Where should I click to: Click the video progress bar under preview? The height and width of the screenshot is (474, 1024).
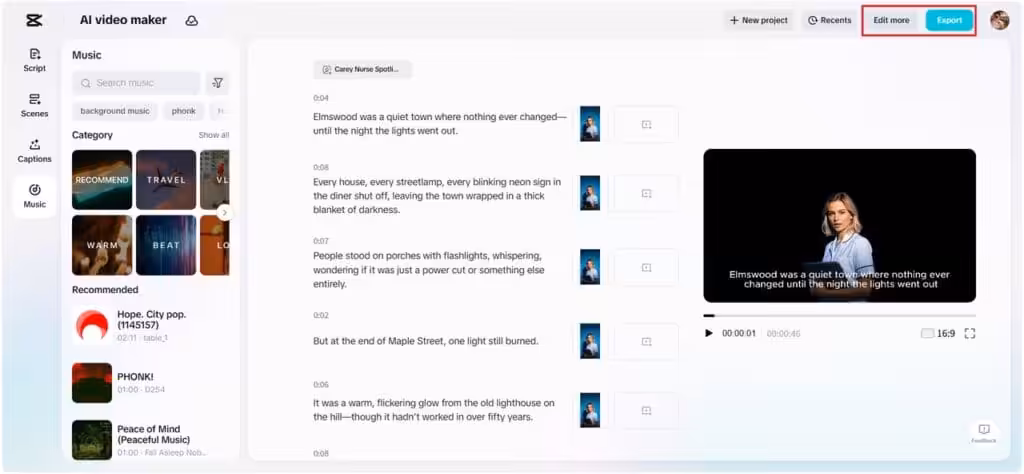coord(839,316)
